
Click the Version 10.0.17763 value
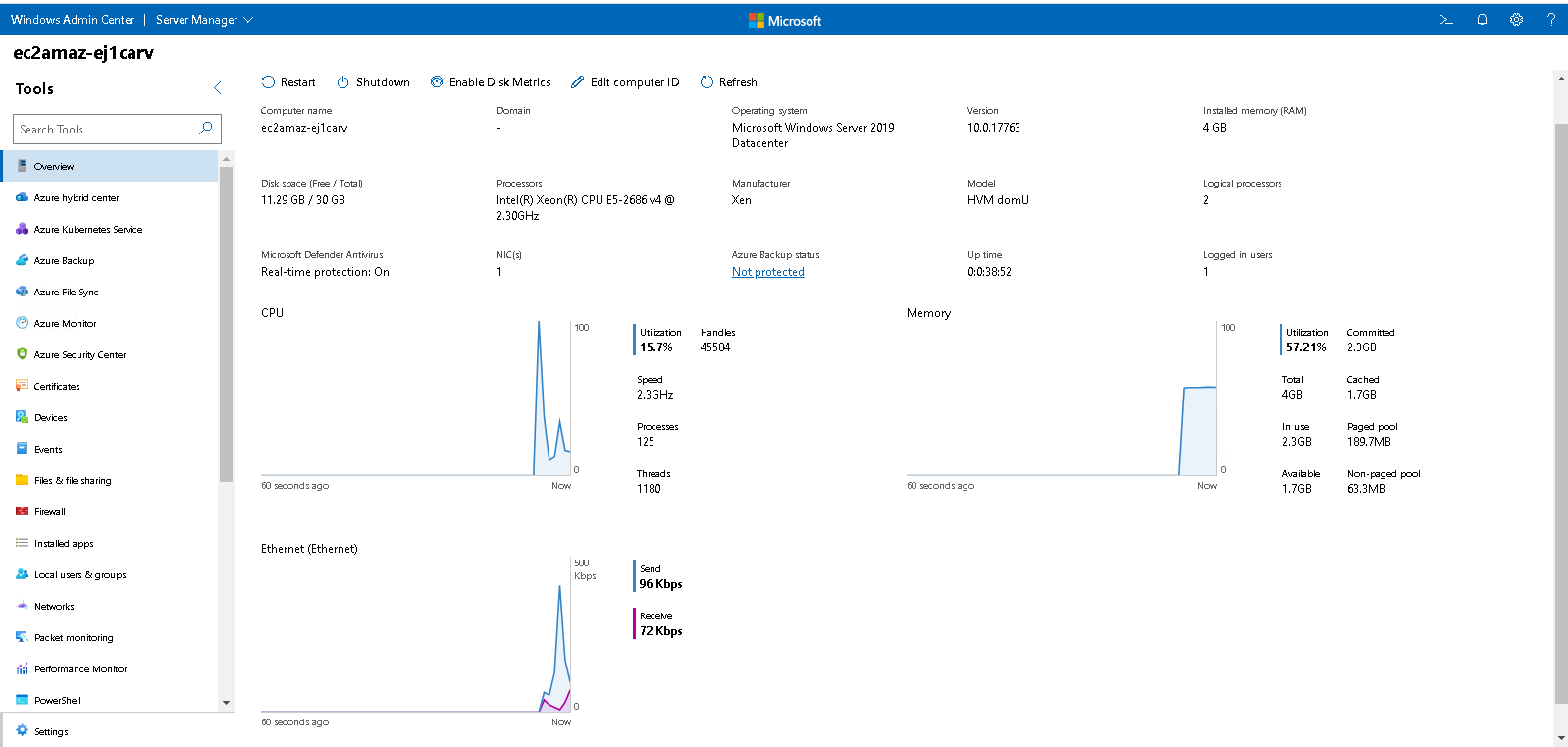click(x=994, y=128)
